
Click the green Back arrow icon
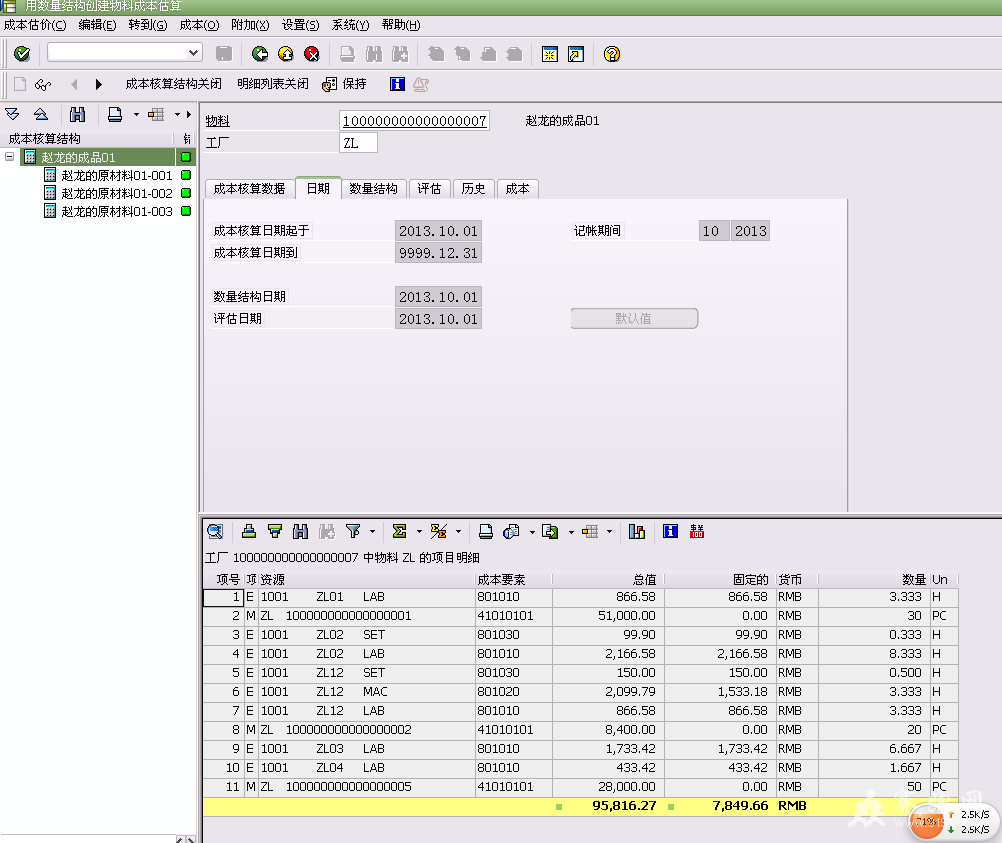tap(259, 54)
